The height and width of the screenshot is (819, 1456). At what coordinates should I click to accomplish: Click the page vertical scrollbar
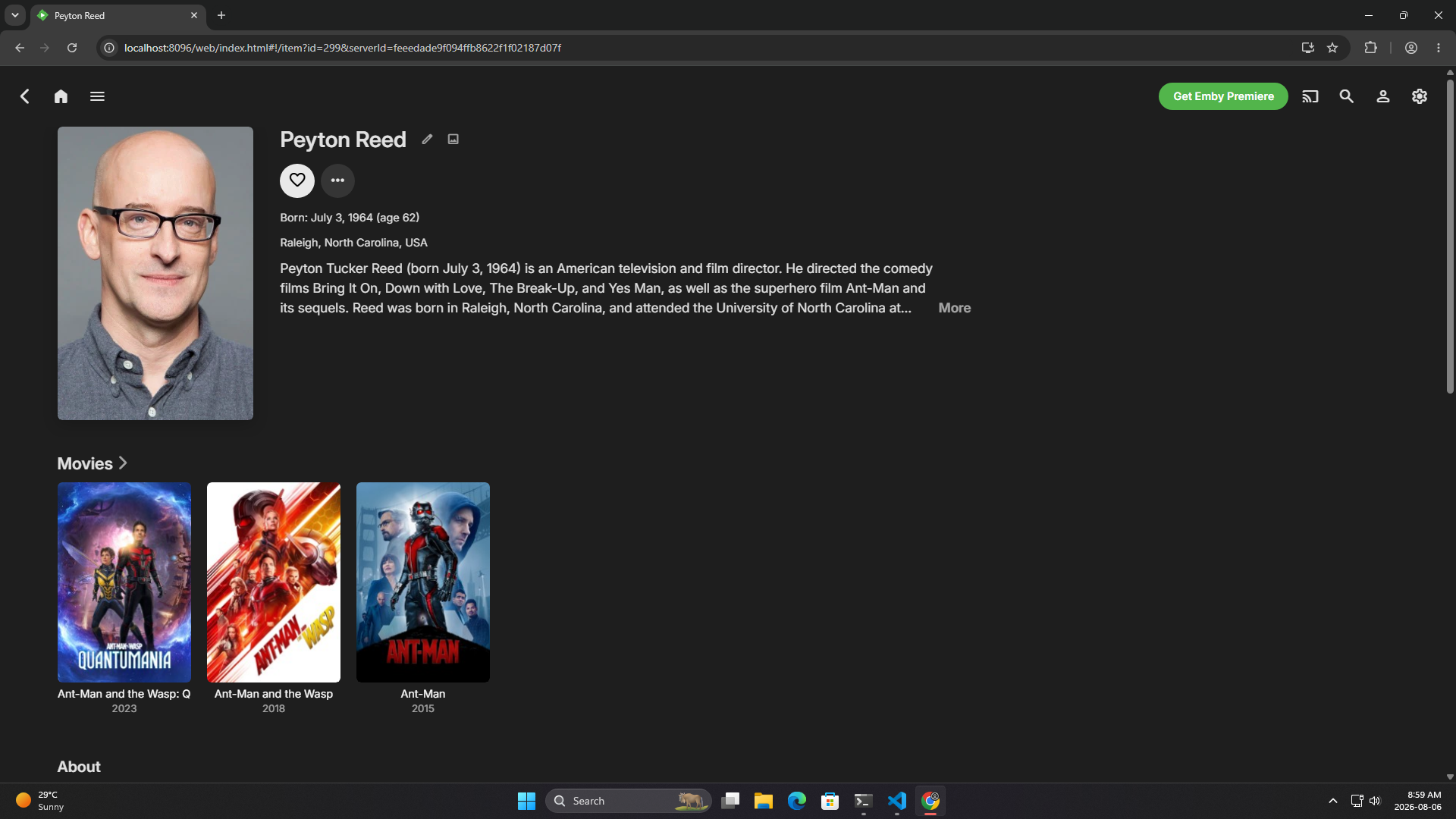tap(1450, 237)
